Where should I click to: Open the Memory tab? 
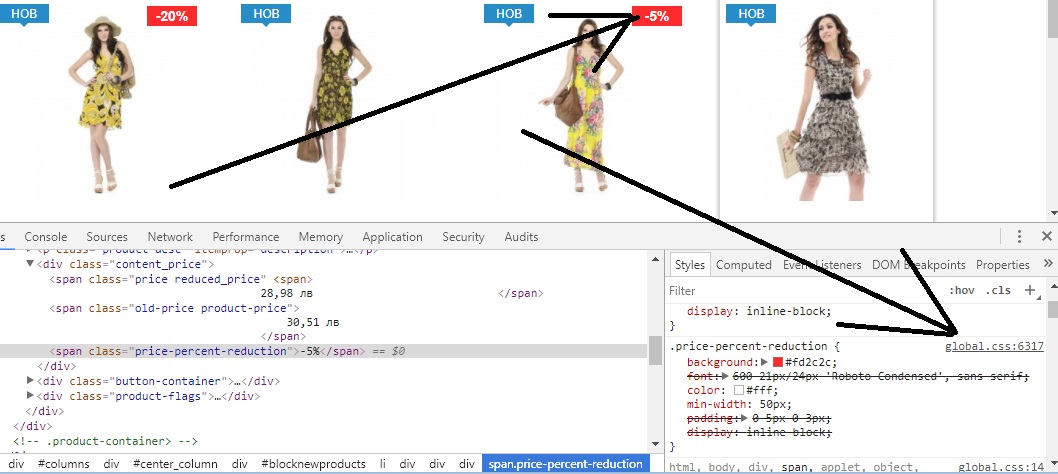(321, 237)
